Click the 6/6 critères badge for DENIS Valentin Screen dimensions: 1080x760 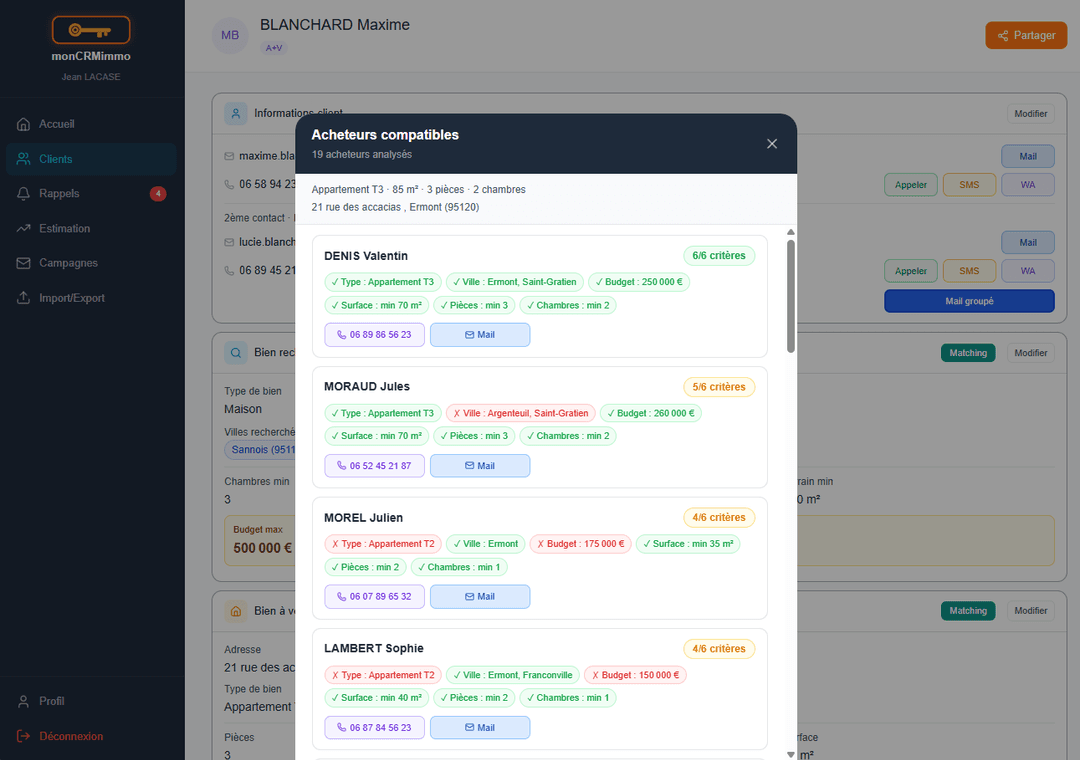[x=719, y=256]
